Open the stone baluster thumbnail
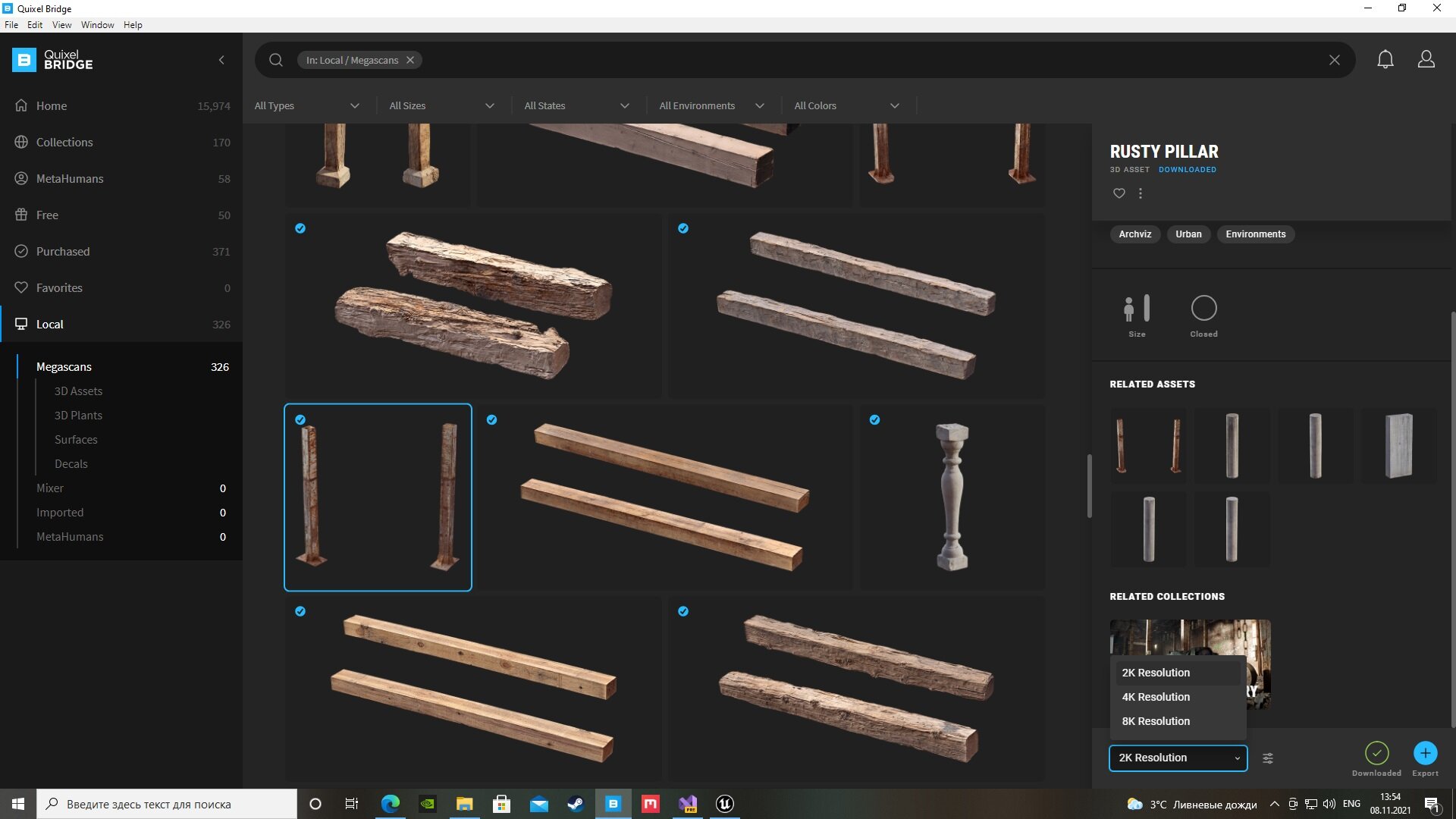Screen dimensions: 1456x819 (x=952, y=497)
